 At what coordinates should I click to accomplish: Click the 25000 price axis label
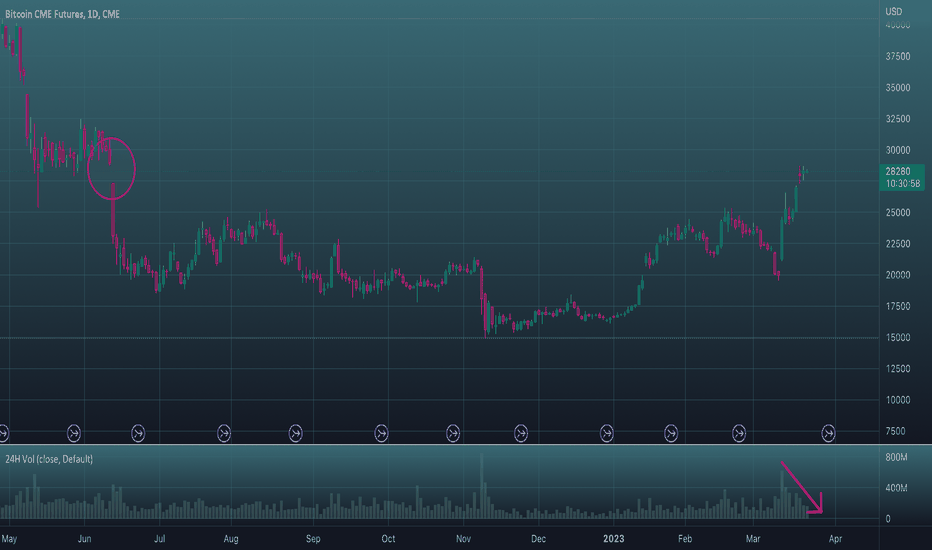click(898, 213)
